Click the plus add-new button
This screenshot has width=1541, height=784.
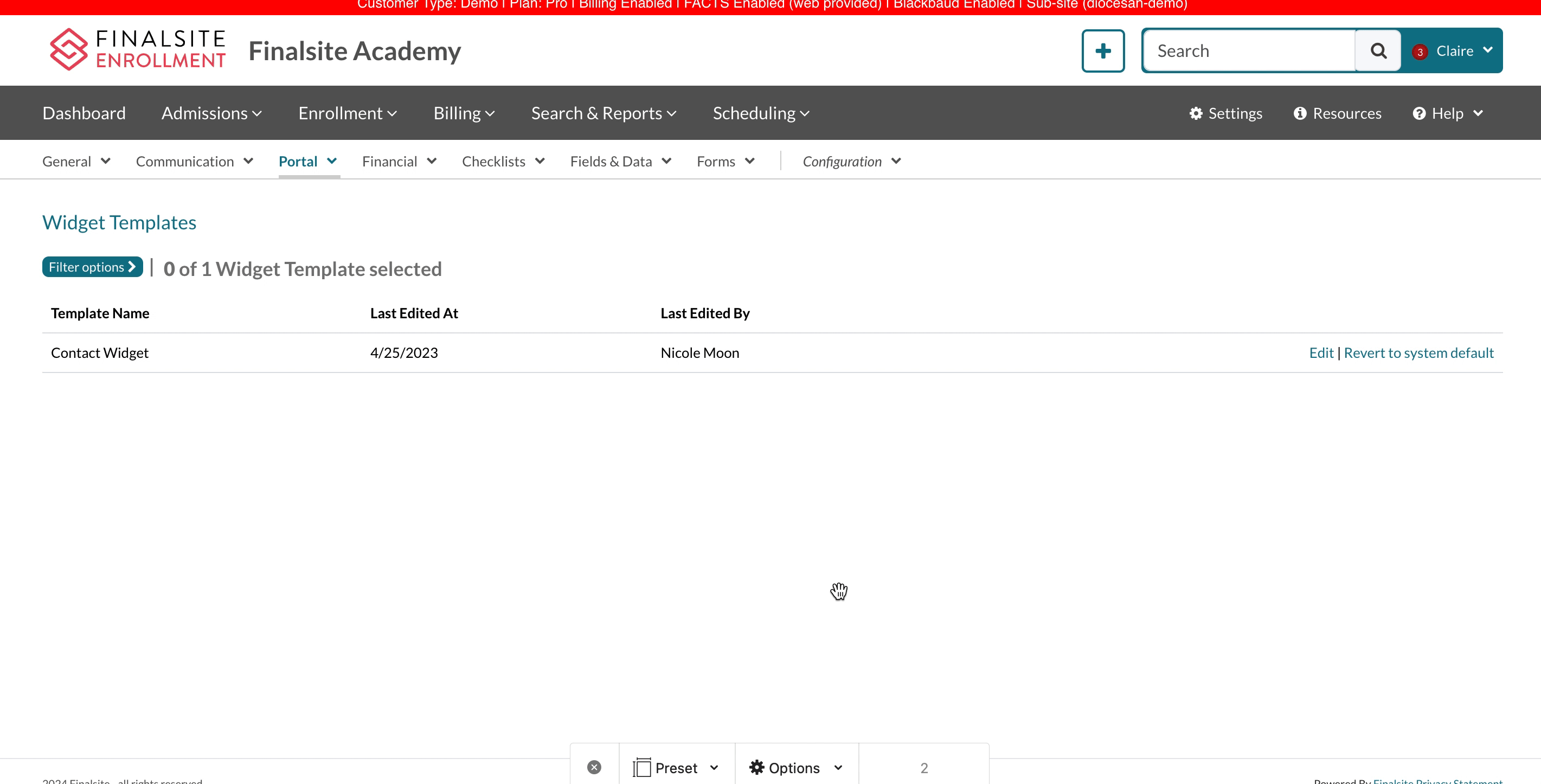(x=1102, y=51)
